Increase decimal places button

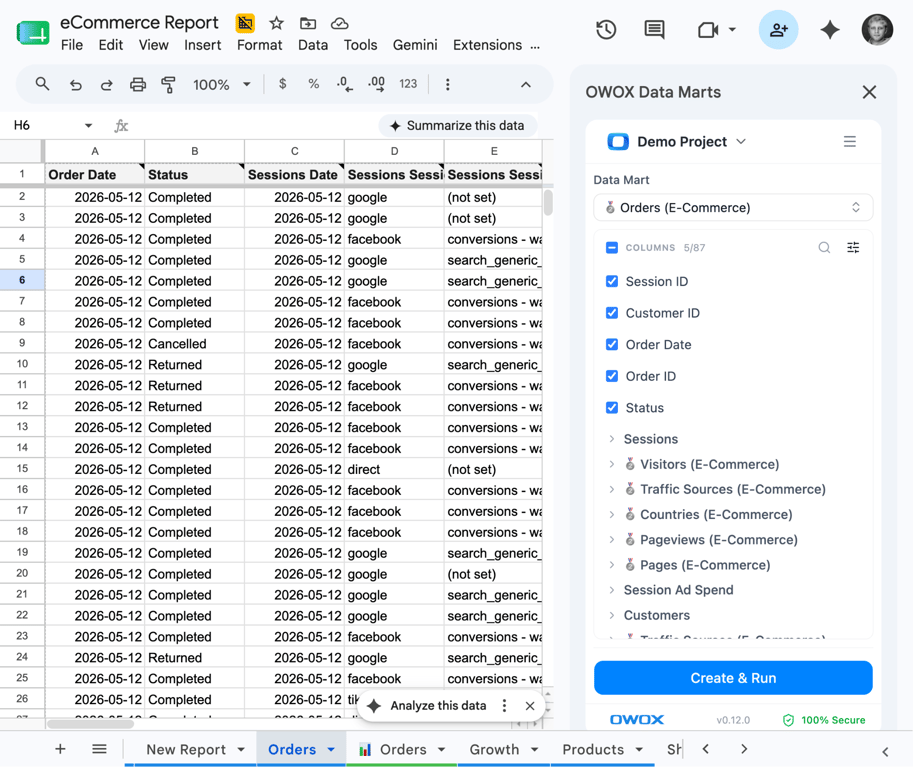(x=376, y=84)
